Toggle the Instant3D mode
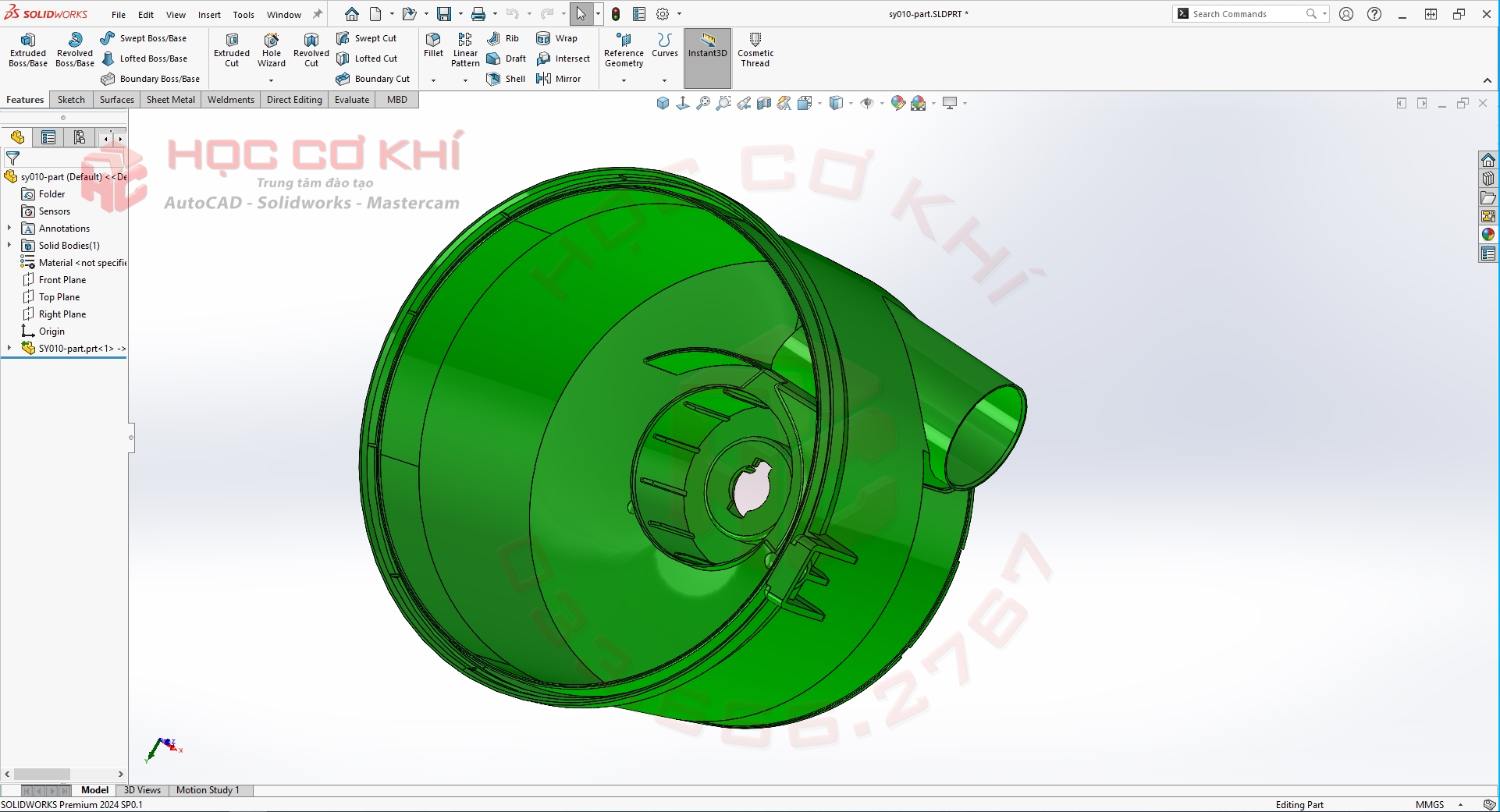The height and width of the screenshot is (812, 1500). pyautogui.click(x=708, y=58)
